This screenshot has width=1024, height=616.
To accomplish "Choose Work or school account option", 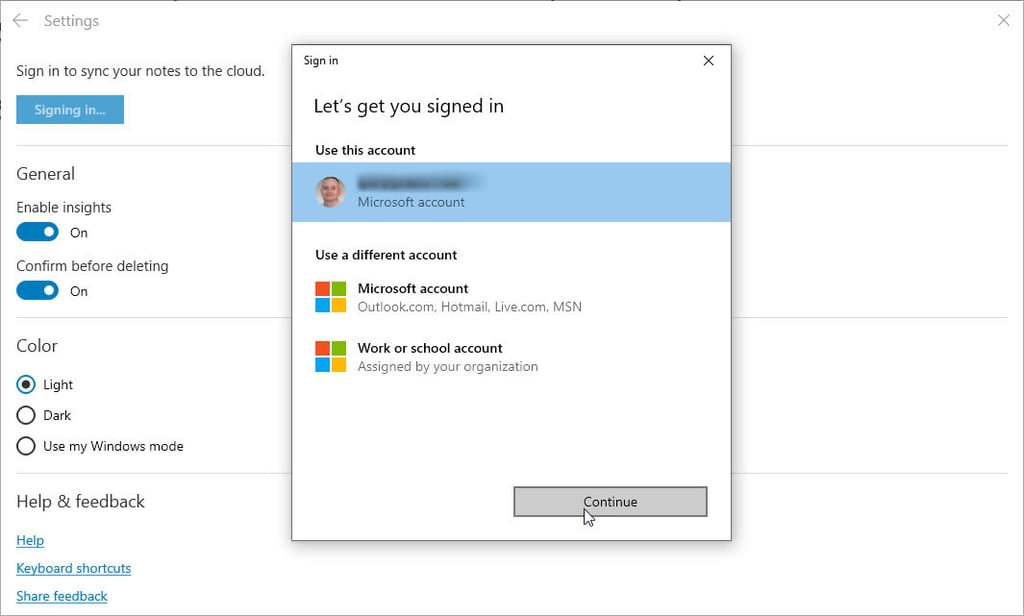I will 511,357.
